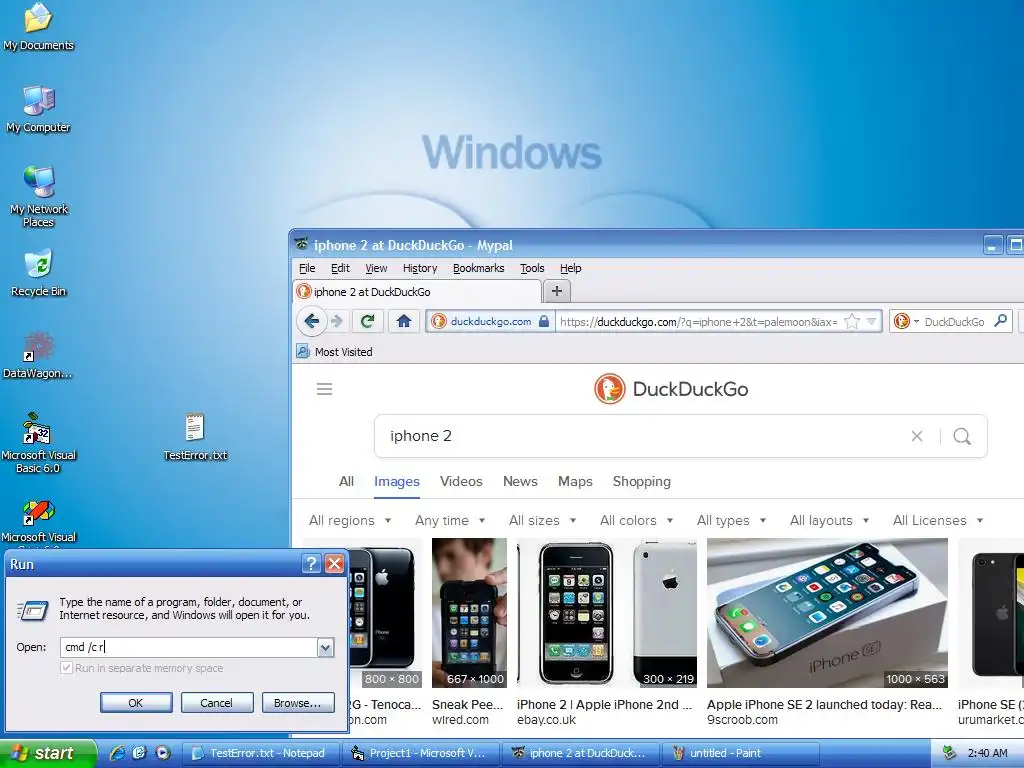1024x768 pixels.
Task: Open the Recycle Bin icon
Action: tap(39, 273)
